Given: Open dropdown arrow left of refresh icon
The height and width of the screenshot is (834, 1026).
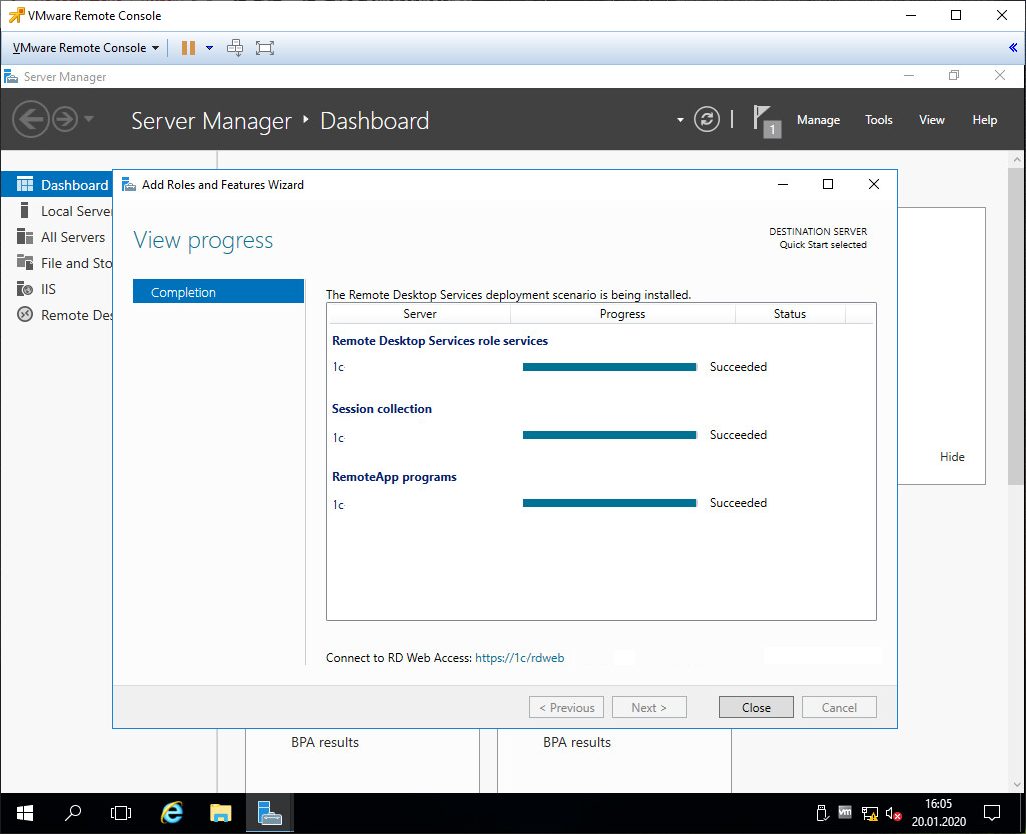Looking at the screenshot, I should pyautogui.click(x=680, y=120).
